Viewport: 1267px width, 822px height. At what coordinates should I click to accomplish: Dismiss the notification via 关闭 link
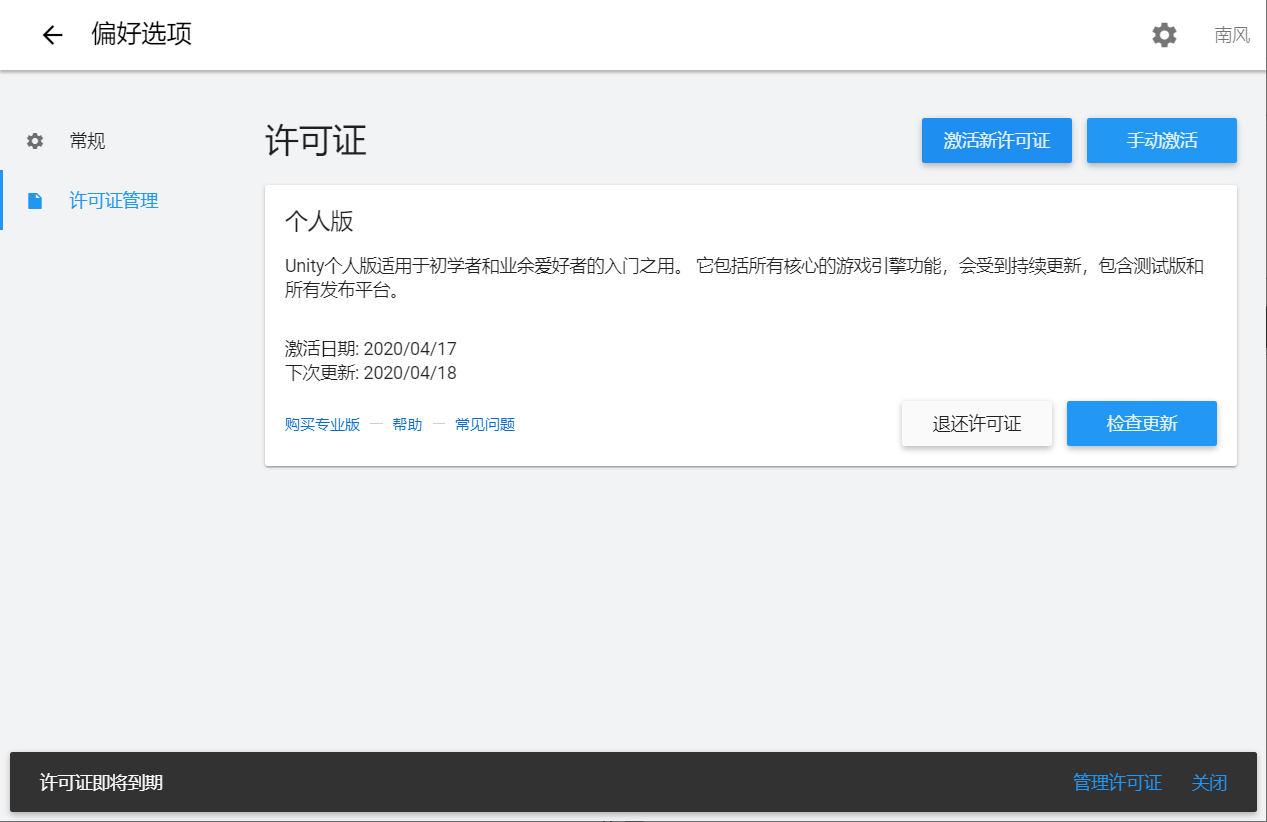[1209, 783]
